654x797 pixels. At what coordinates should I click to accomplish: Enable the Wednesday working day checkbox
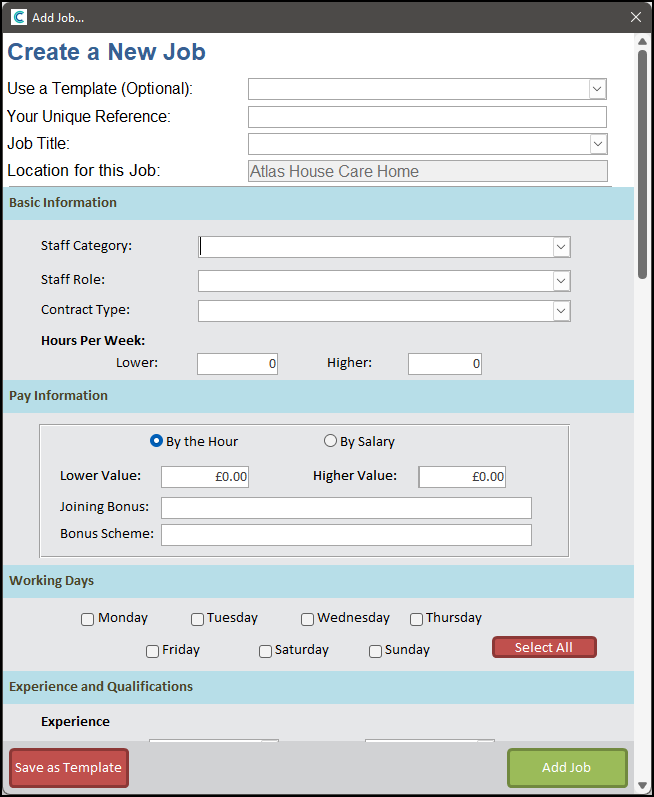click(308, 619)
